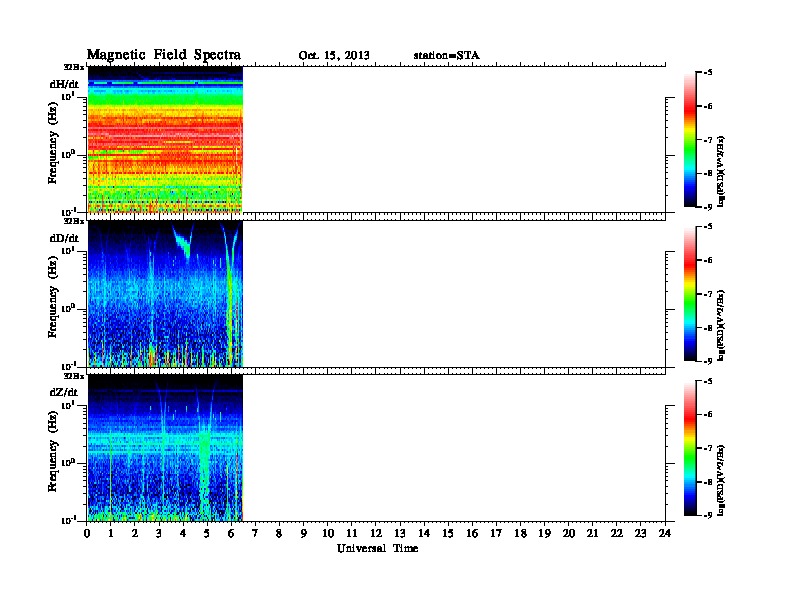The width and height of the screenshot is (792, 612).
Task: Click hour tick label "8" on time axis
Action: [279, 534]
